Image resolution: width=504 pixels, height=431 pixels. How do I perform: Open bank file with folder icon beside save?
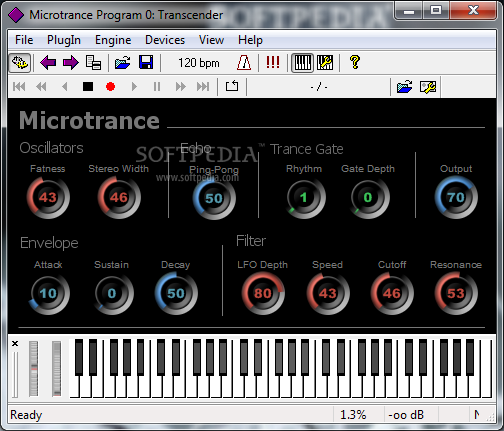click(x=123, y=63)
